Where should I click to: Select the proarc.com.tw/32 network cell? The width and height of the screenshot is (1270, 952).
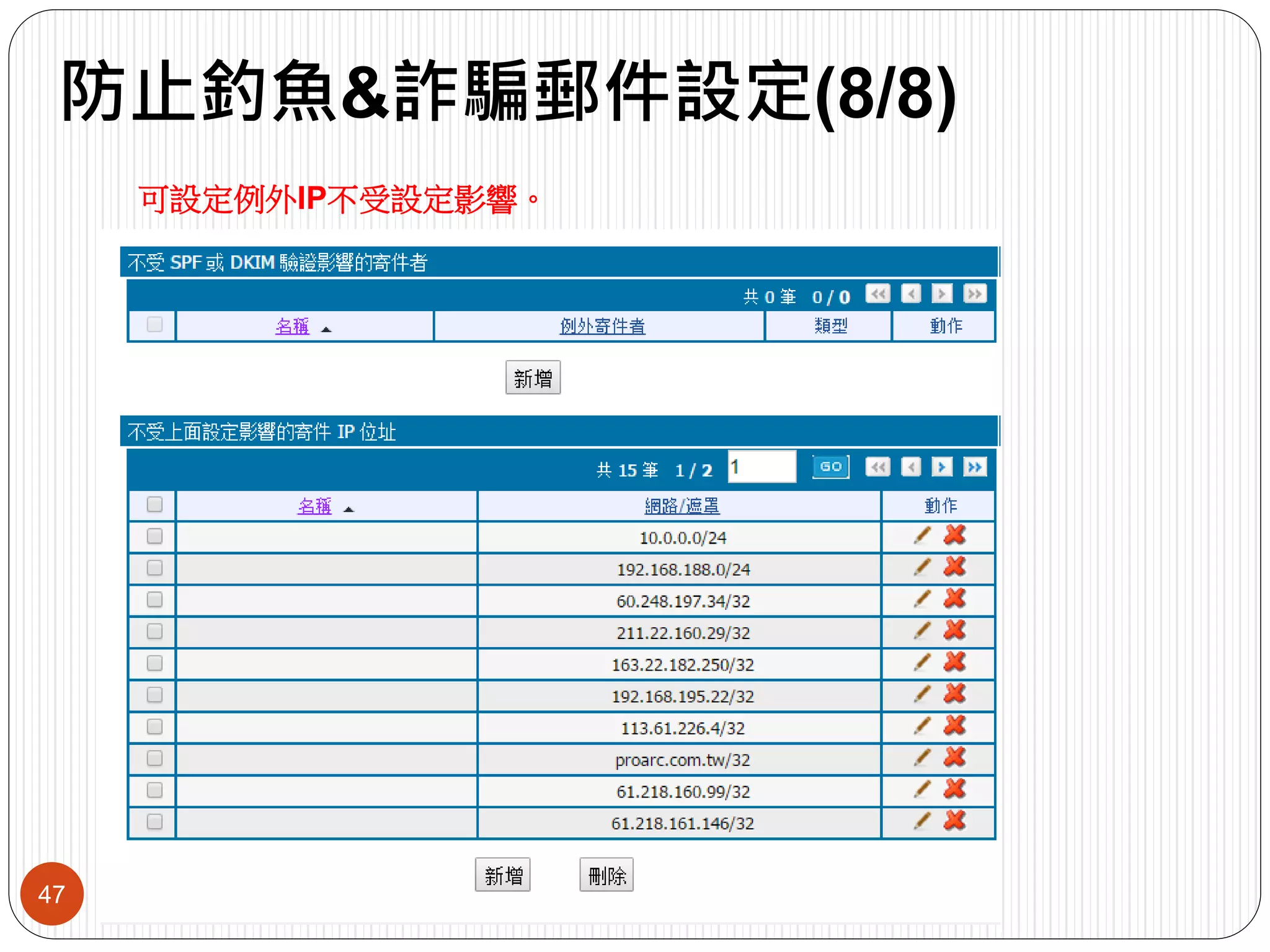click(680, 760)
